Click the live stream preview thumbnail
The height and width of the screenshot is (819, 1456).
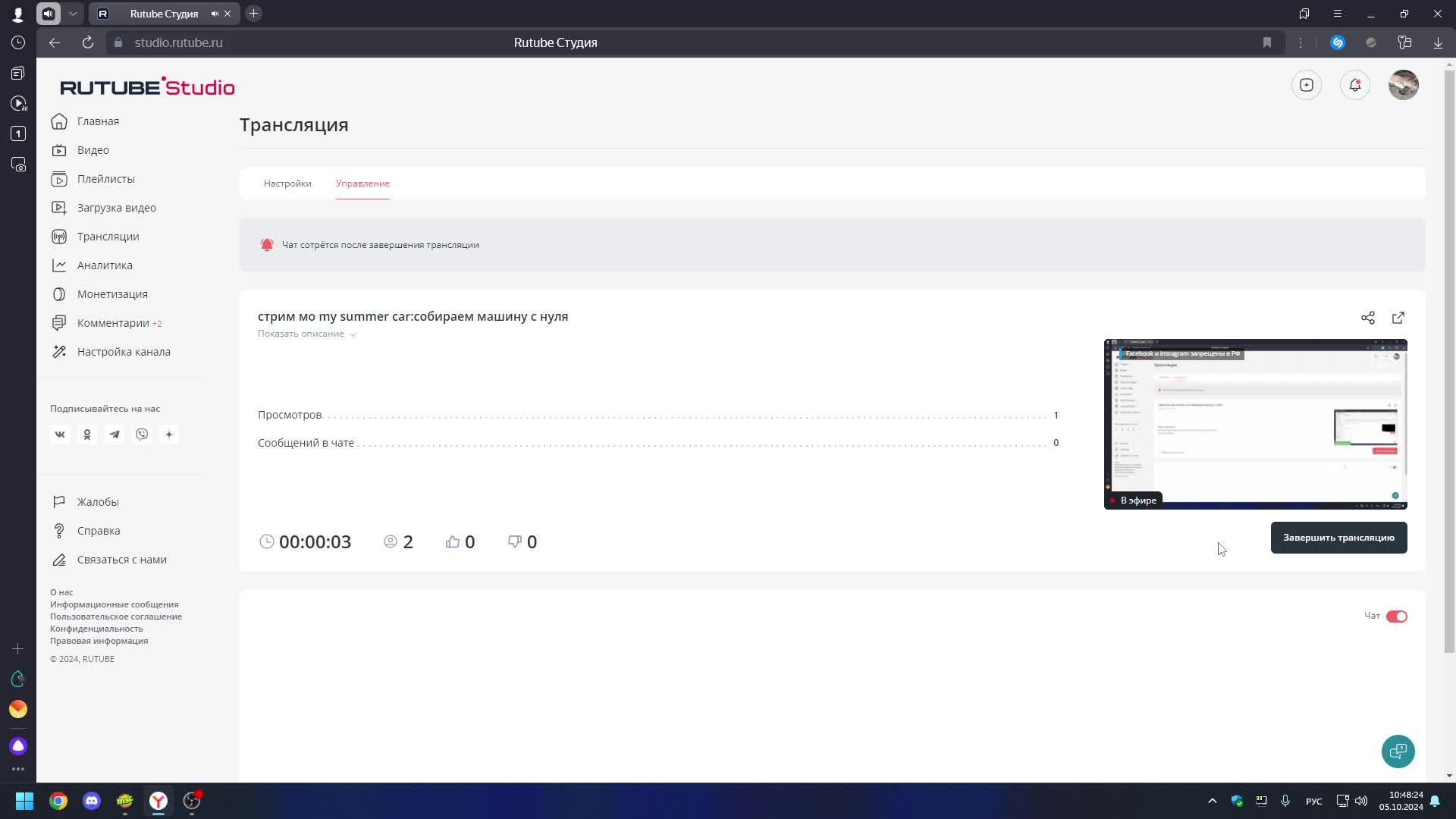click(x=1255, y=424)
